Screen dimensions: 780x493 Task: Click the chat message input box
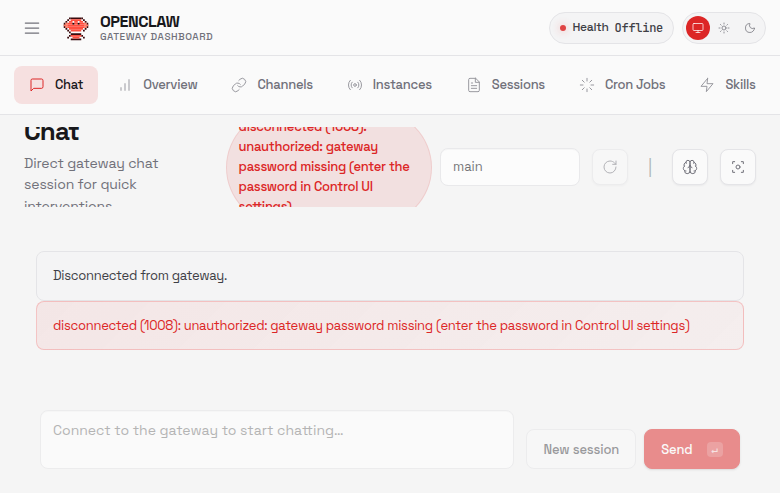(277, 439)
